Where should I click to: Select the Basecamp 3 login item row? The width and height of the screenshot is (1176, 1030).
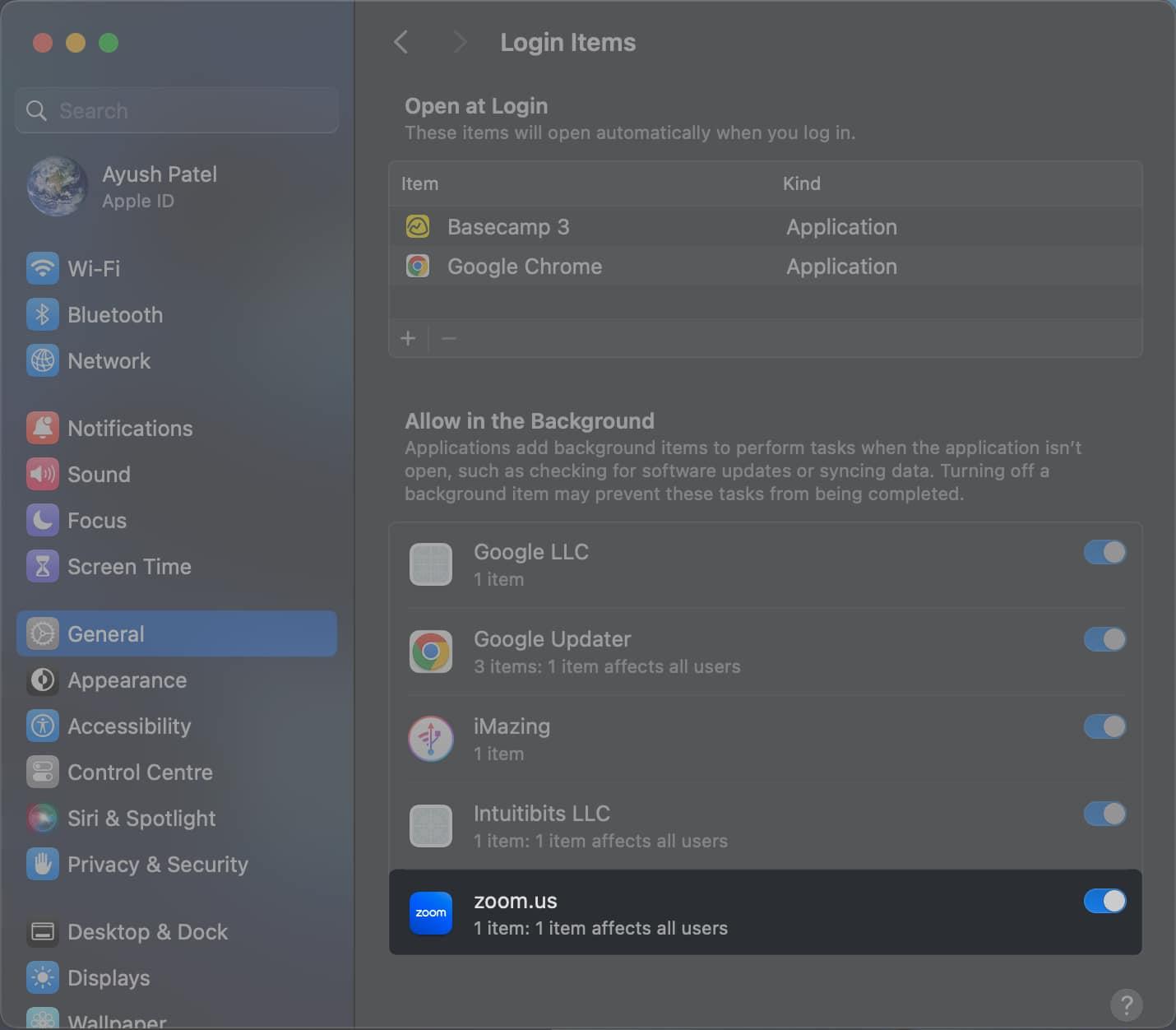[765, 226]
